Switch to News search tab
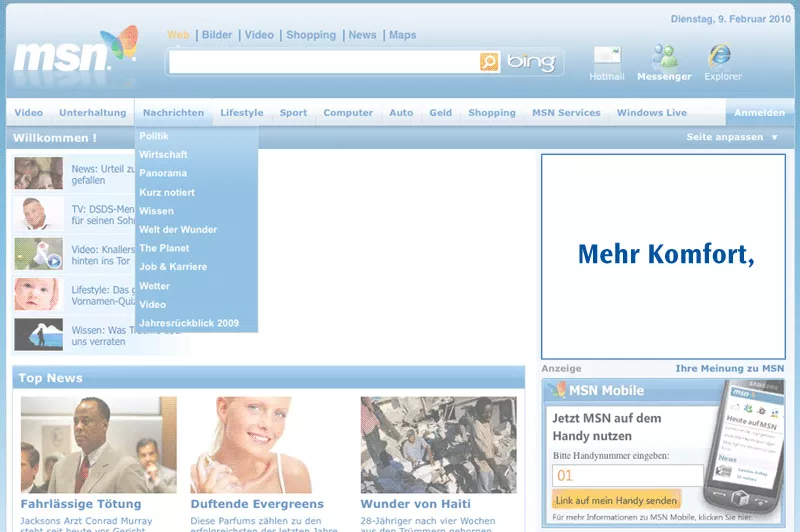The image size is (800, 532). [362, 35]
